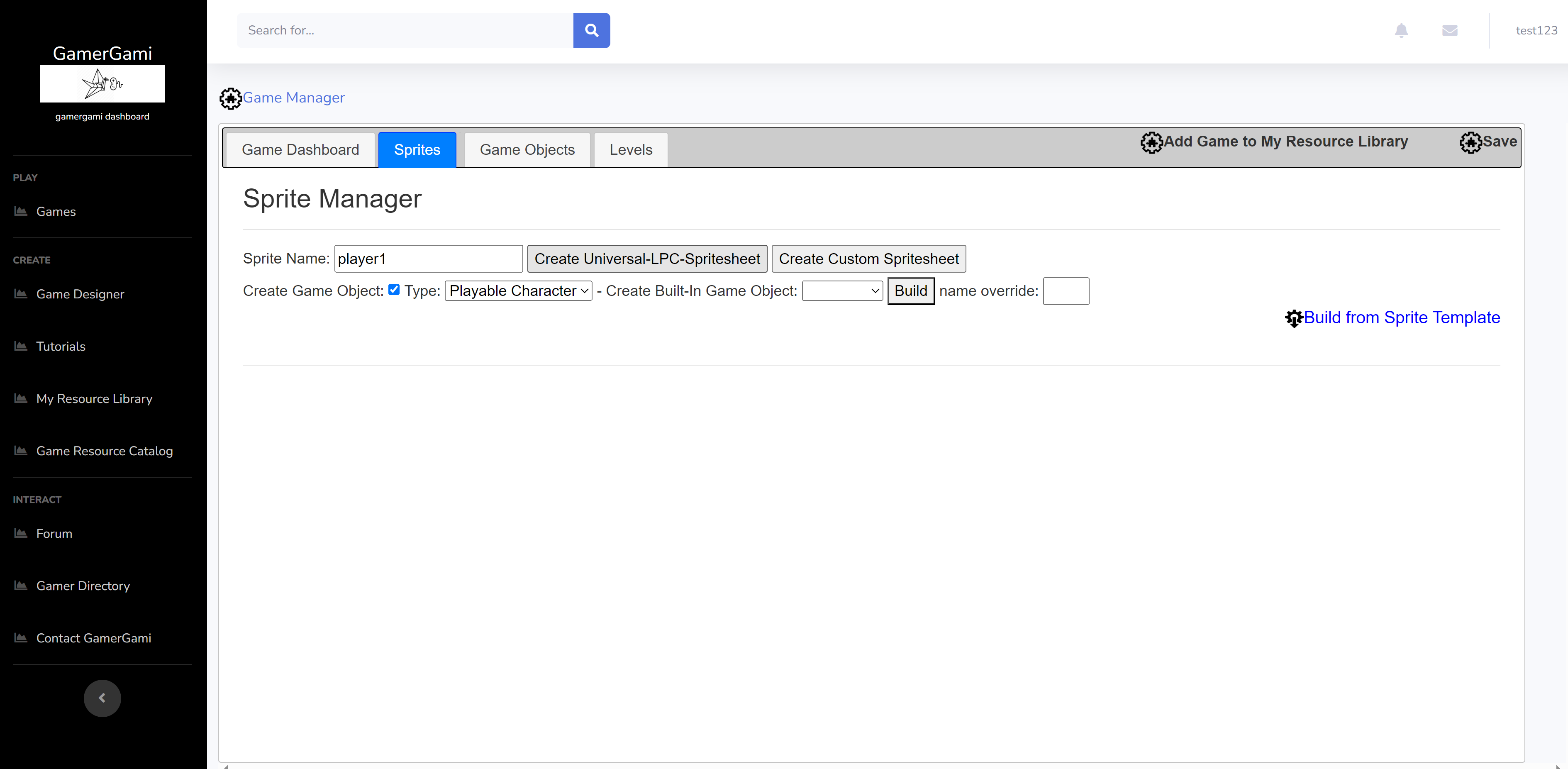This screenshot has height=769, width=1568.
Task: Uncheck the Create Game Object checkbox
Action: pyautogui.click(x=394, y=290)
